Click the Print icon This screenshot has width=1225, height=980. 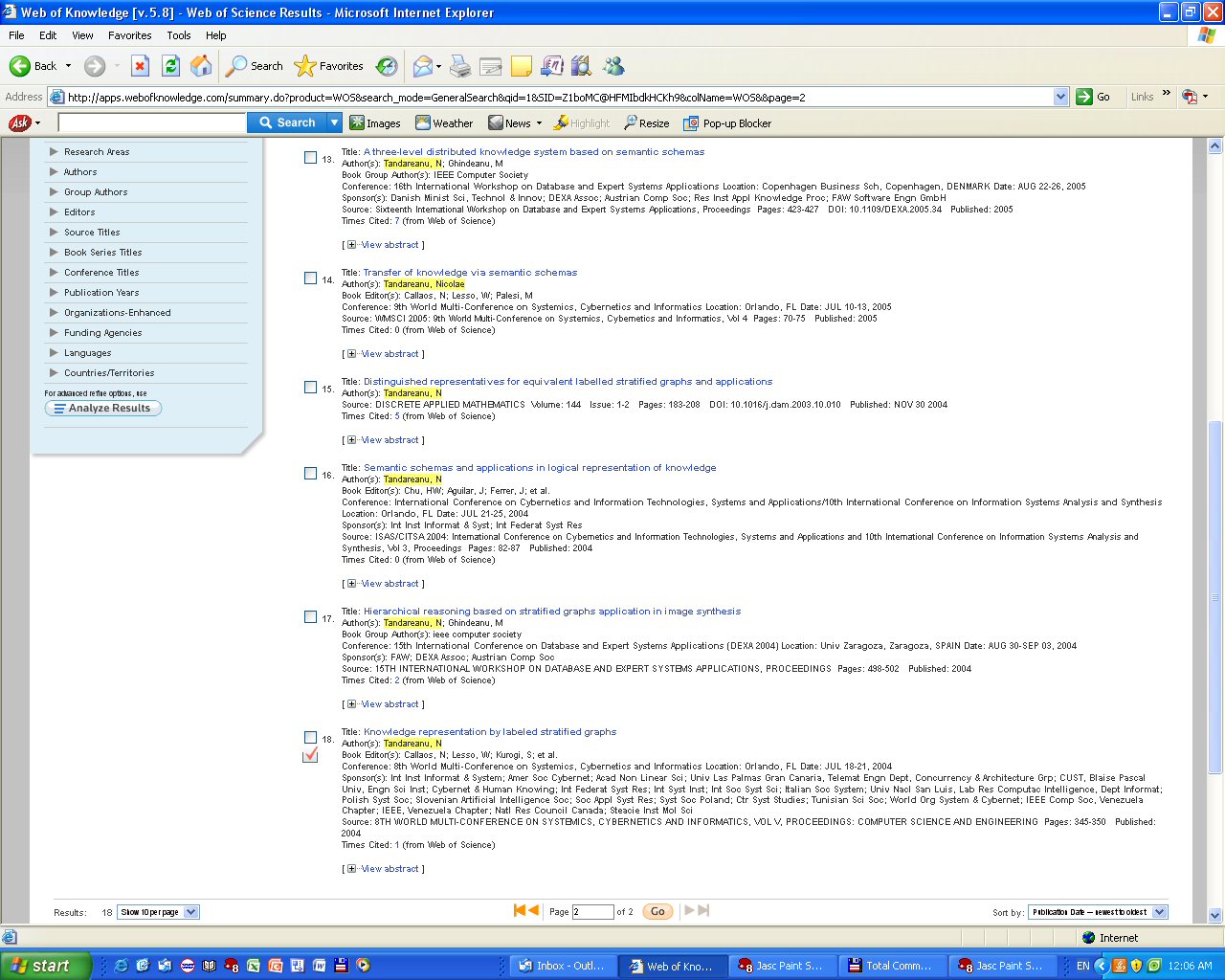tap(460, 66)
